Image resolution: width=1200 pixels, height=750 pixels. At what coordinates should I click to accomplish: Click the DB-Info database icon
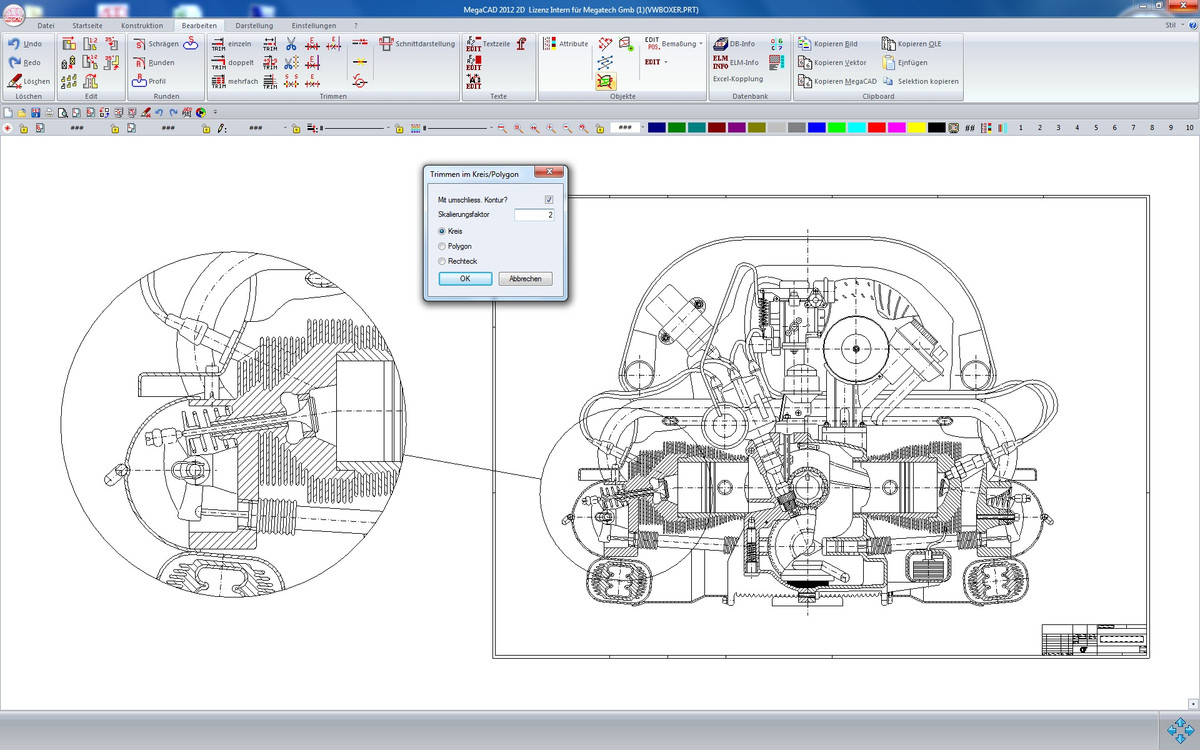tap(720, 44)
